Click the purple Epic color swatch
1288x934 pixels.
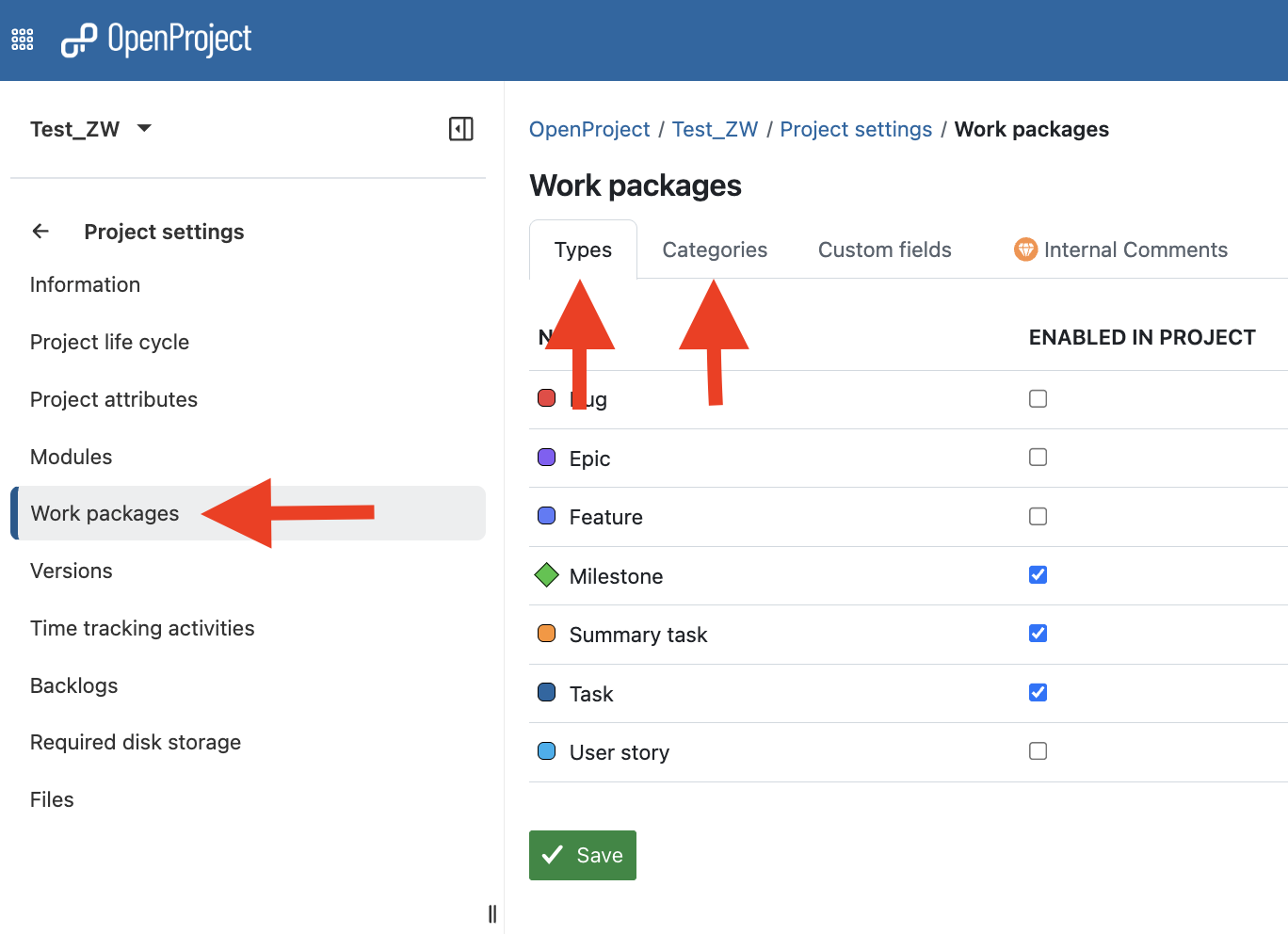546,458
